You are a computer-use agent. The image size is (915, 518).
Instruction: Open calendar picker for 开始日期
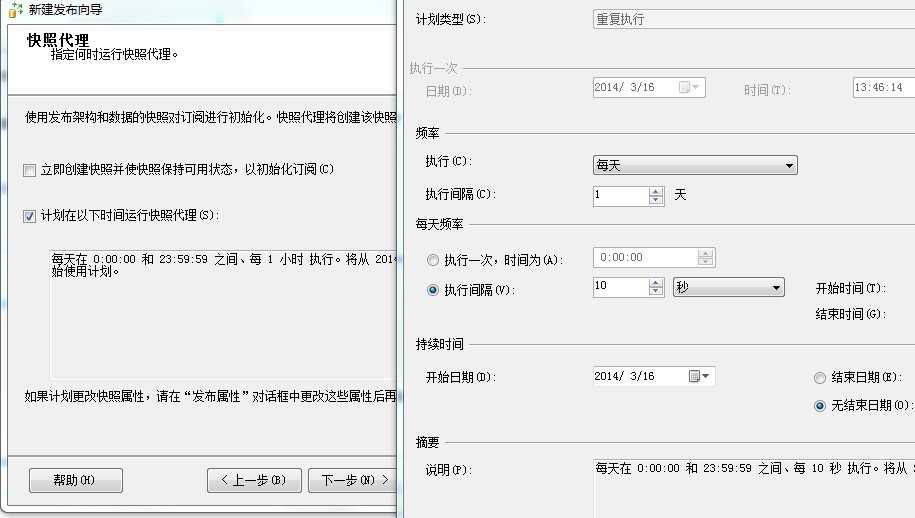click(699, 376)
